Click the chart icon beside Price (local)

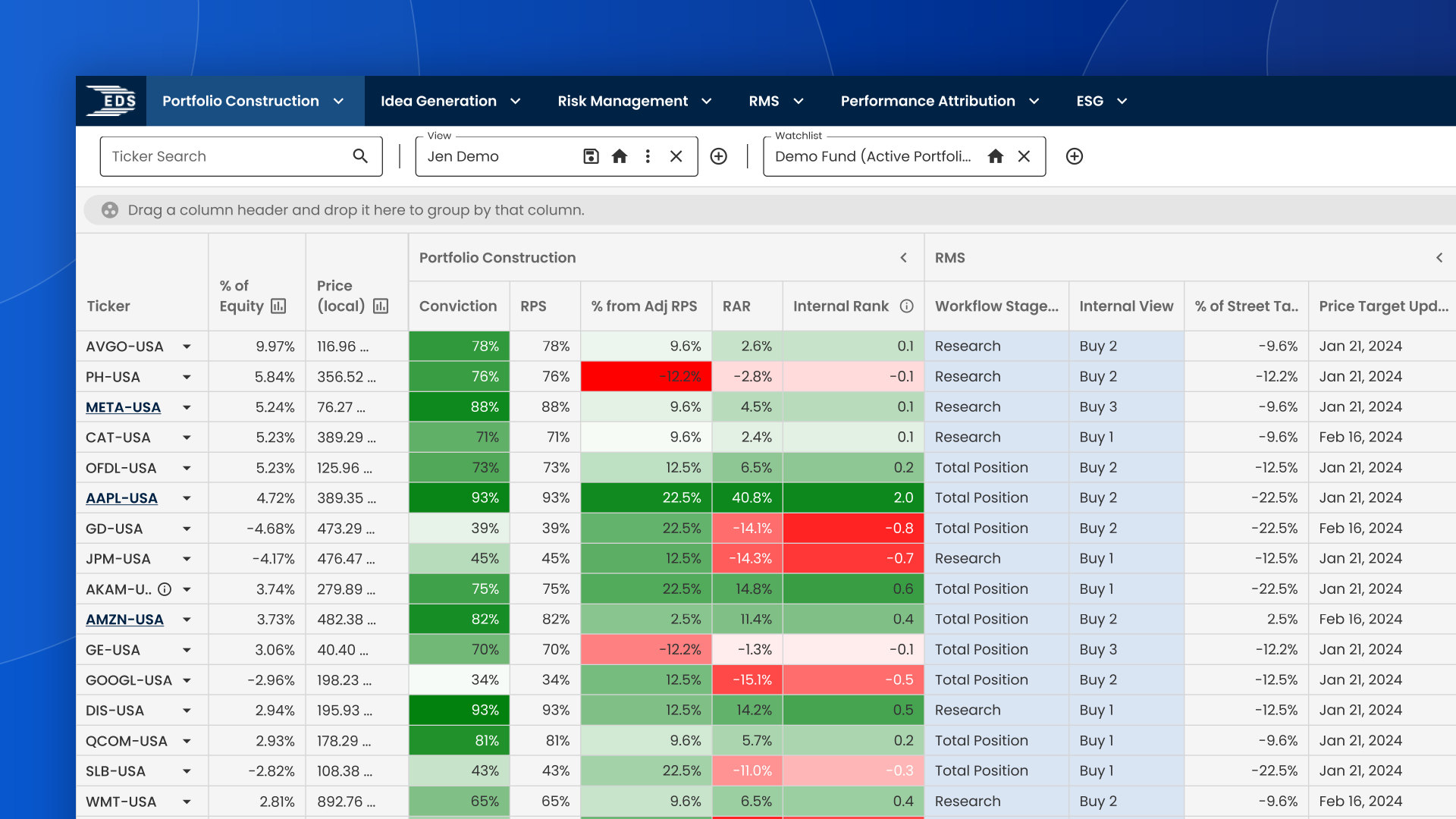381,306
